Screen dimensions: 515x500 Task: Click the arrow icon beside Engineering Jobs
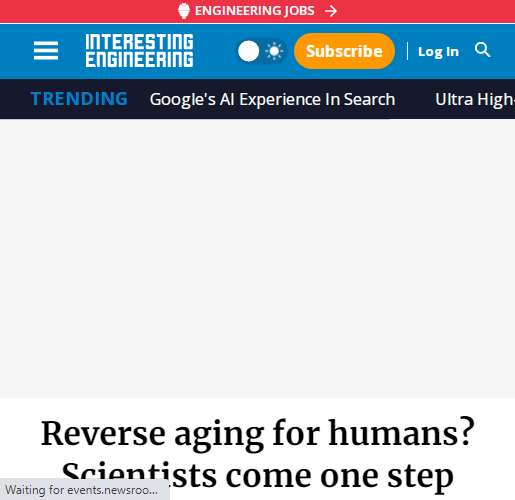pos(331,11)
